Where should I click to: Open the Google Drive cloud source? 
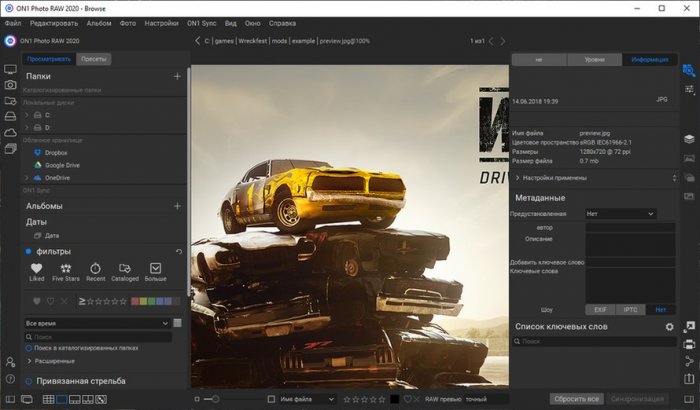click(x=57, y=165)
